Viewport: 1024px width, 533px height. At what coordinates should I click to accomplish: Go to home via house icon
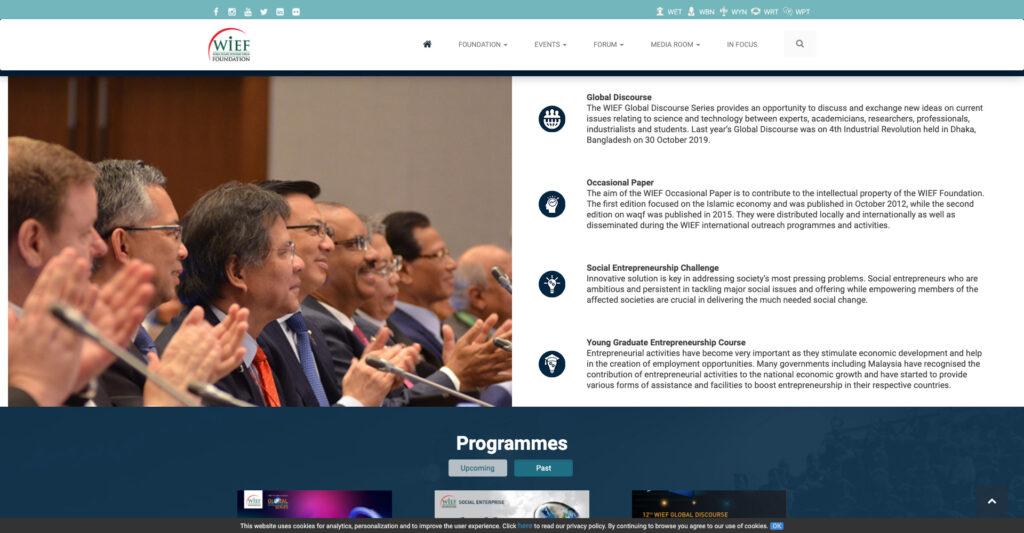click(427, 44)
